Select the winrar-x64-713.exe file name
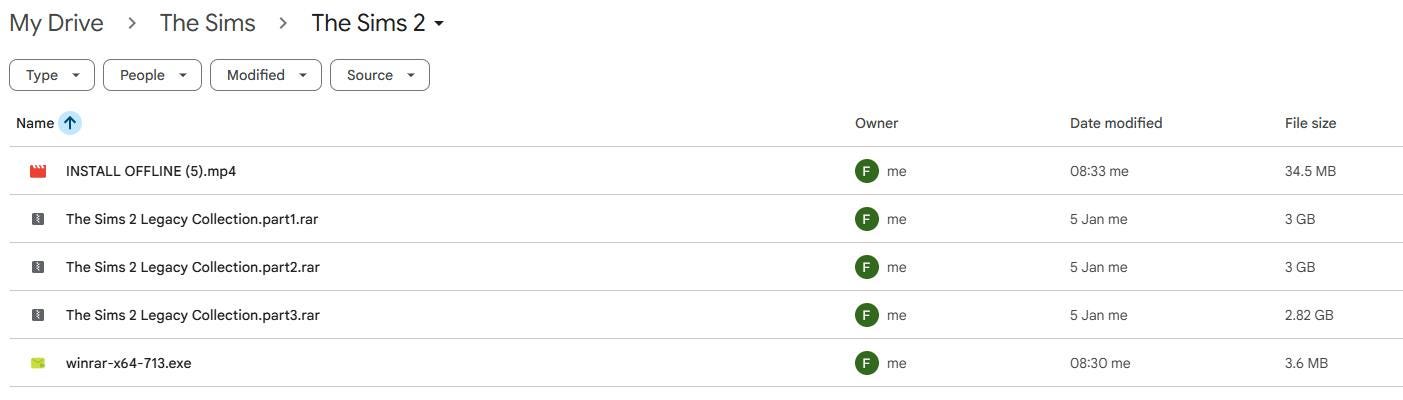The height and width of the screenshot is (400, 1403). [128, 363]
